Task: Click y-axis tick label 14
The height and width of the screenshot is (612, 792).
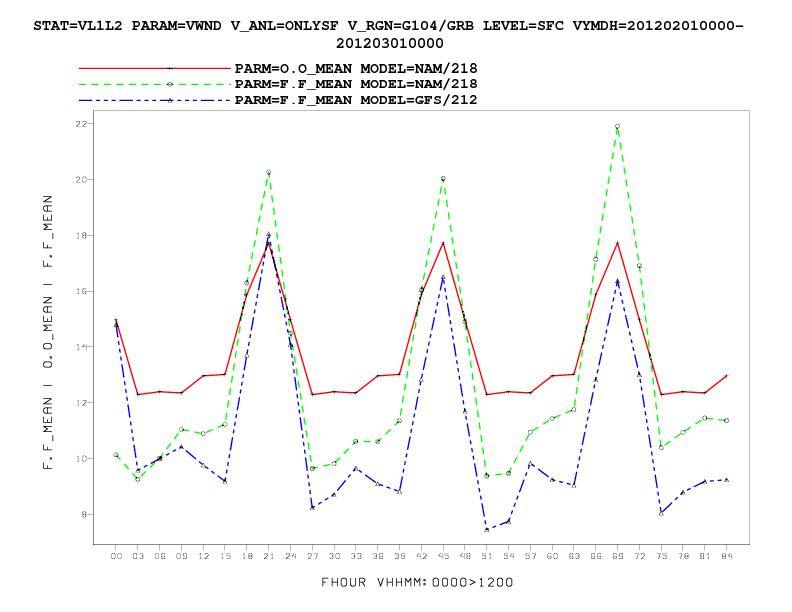Action: (x=81, y=347)
